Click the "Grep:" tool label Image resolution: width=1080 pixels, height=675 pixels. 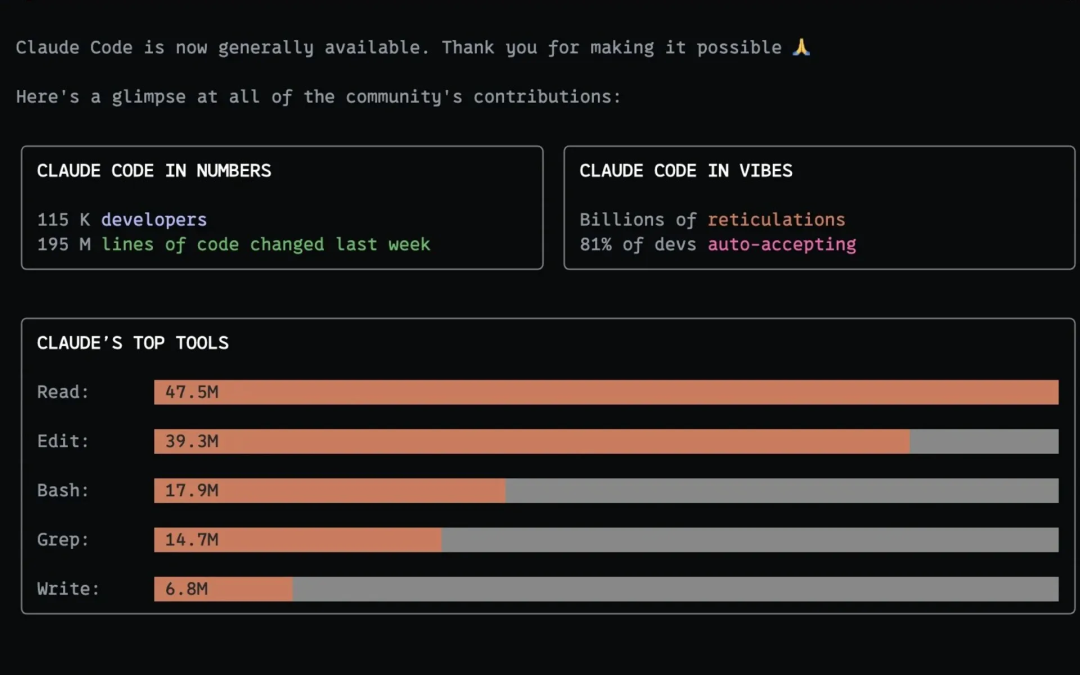click(x=63, y=540)
